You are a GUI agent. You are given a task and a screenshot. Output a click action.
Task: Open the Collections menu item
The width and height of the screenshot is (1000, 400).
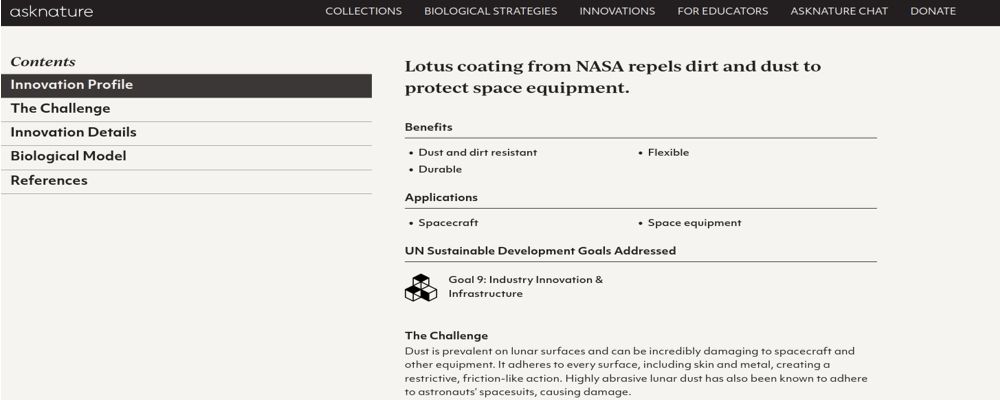(363, 12)
